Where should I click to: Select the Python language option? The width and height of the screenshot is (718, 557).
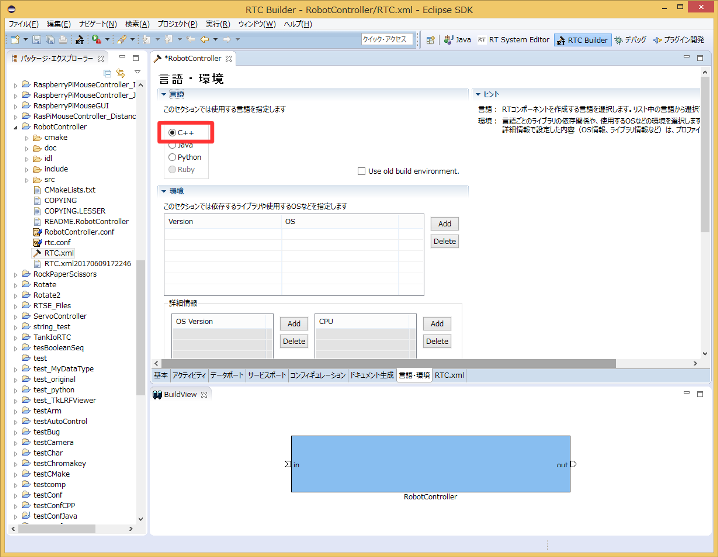pyautogui.click(x=173, y=157)
